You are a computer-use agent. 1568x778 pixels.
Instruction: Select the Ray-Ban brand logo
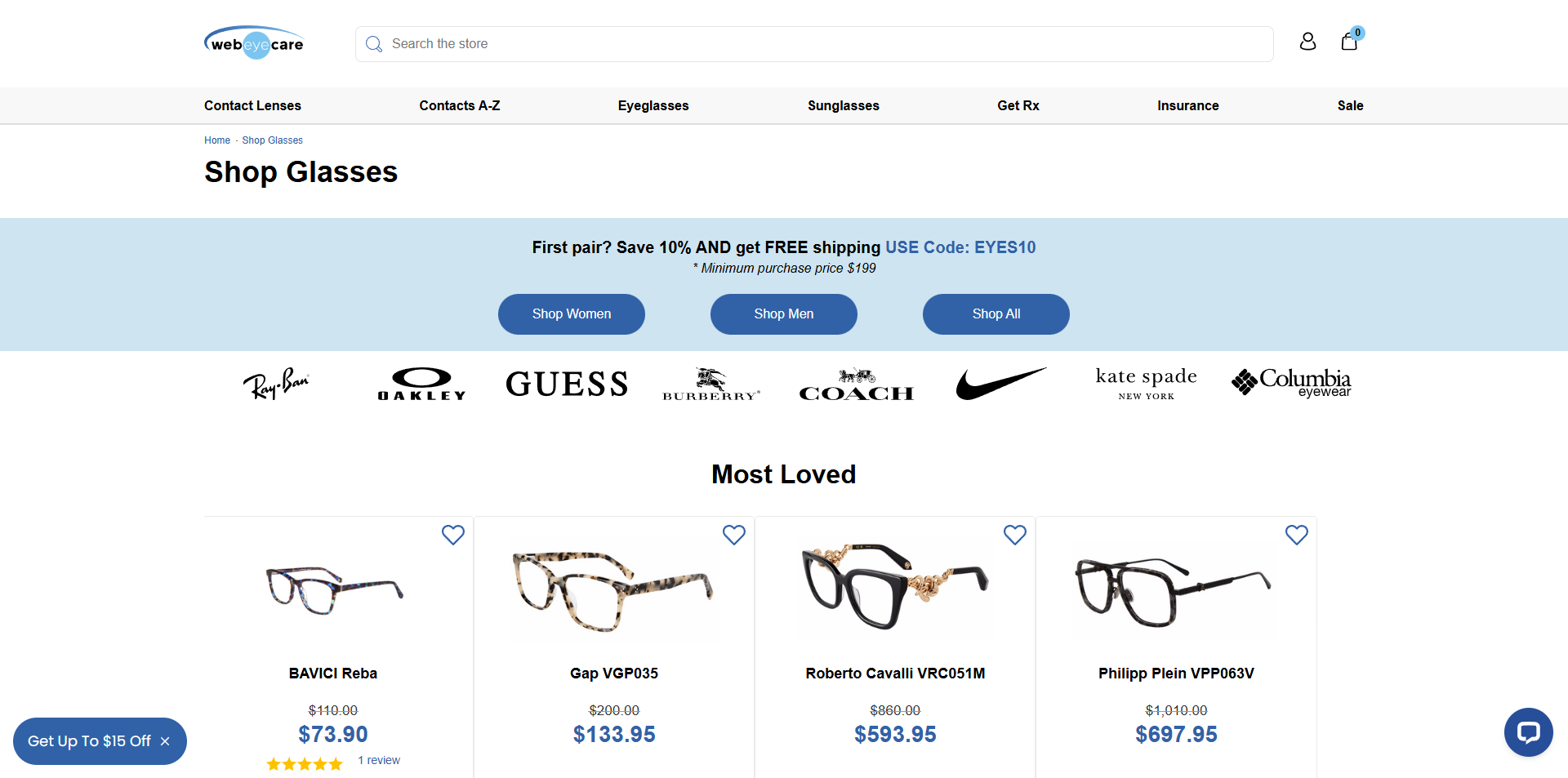pyautogui.click(x=276, y=384)
